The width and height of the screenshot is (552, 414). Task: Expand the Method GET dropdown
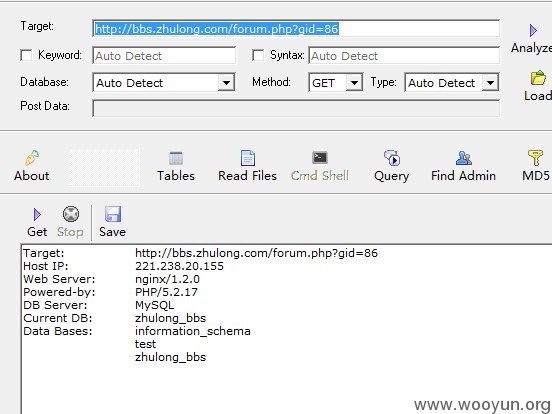(354, 83)
